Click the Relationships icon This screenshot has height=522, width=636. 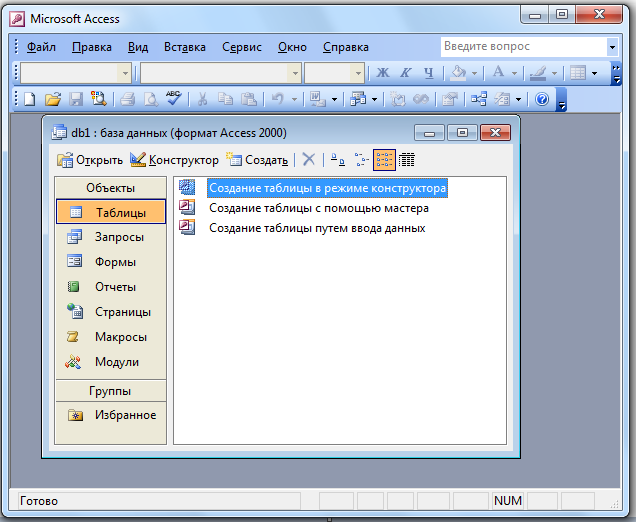click(x=479, y=99)
